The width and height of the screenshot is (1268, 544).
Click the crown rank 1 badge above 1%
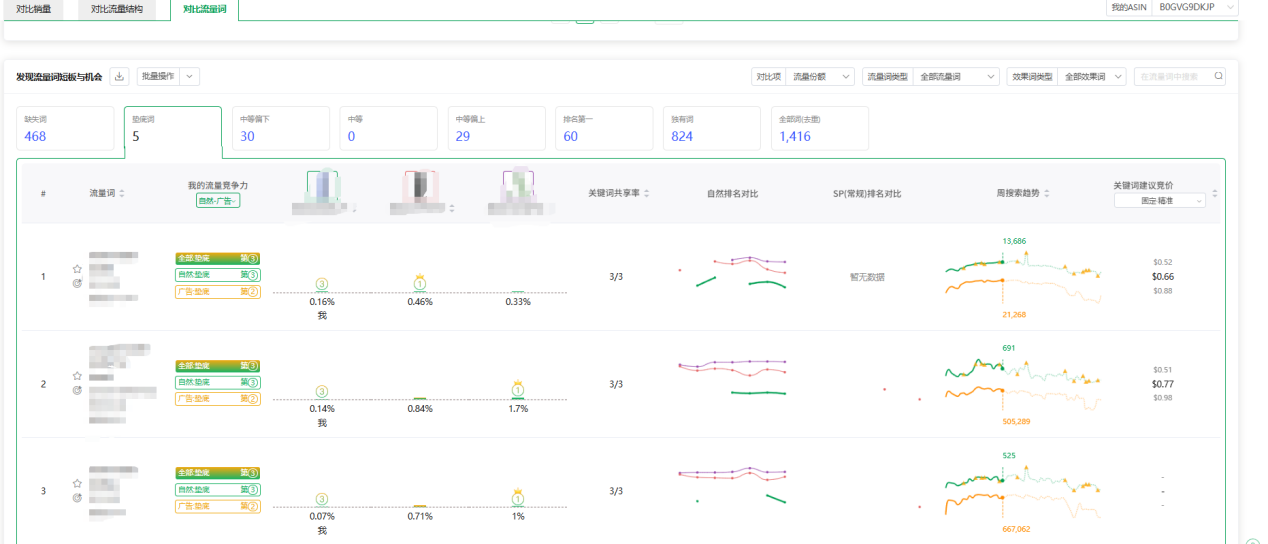point(518,496)
